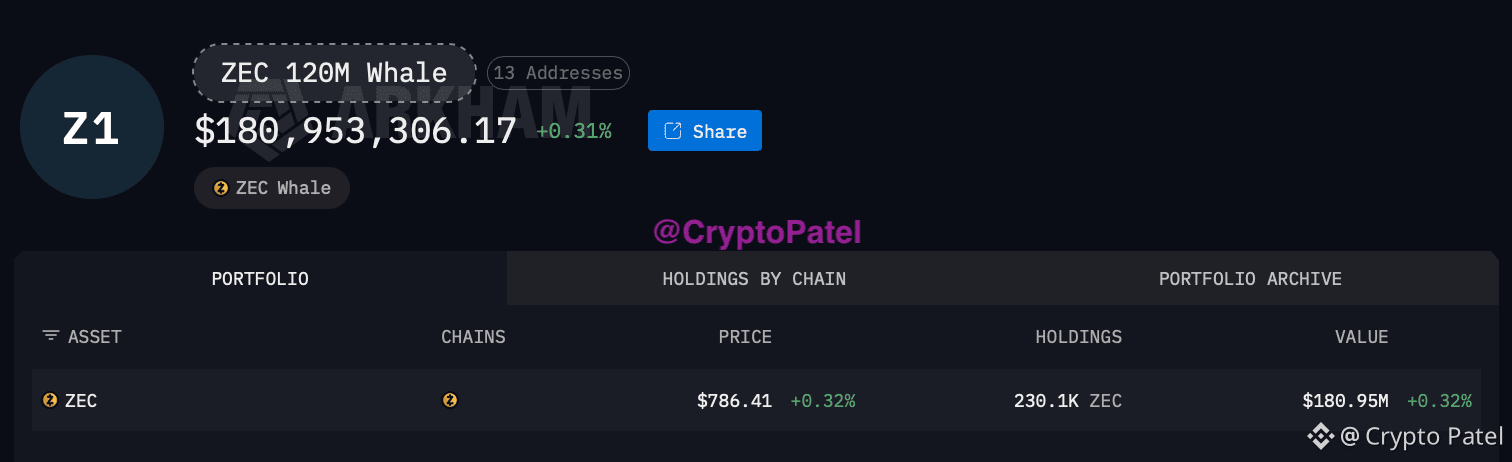1512x462 pixels.
Task: Click the Binance logo icon in watermark
Action: 1320,436
